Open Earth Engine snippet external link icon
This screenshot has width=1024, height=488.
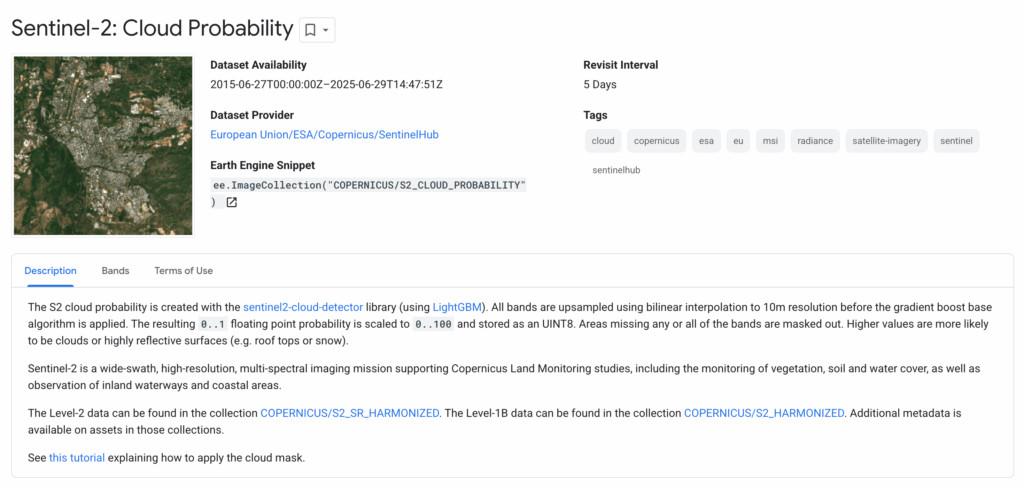(232, 203)
